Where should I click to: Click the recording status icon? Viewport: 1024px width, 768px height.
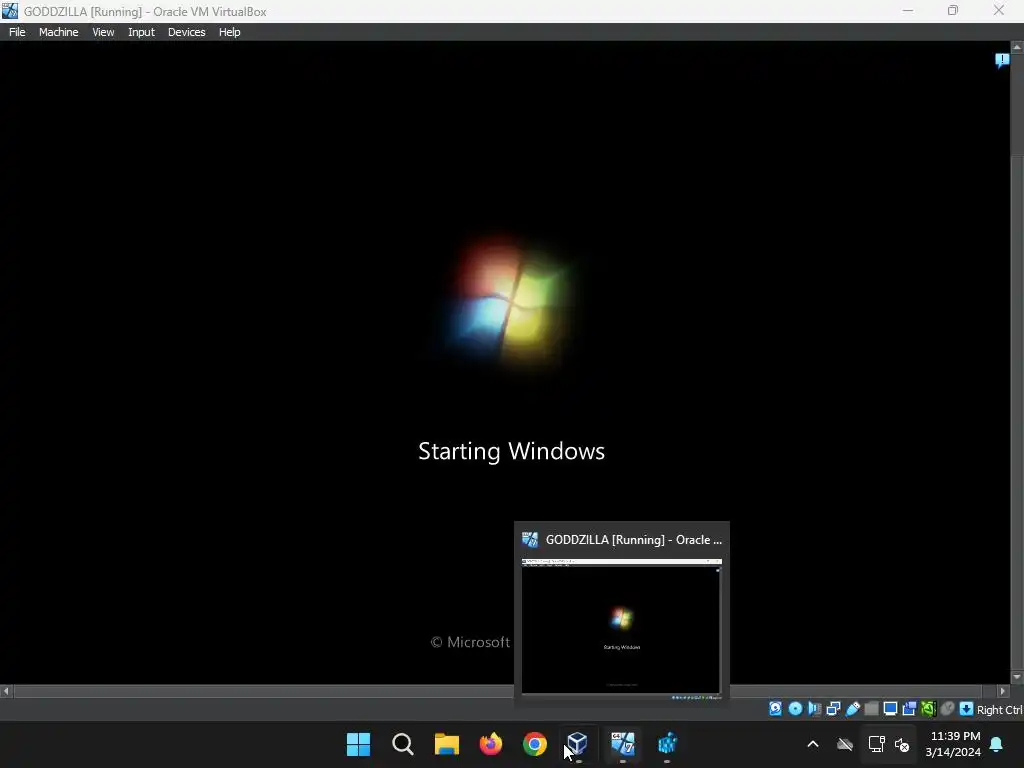coord(909,709)
